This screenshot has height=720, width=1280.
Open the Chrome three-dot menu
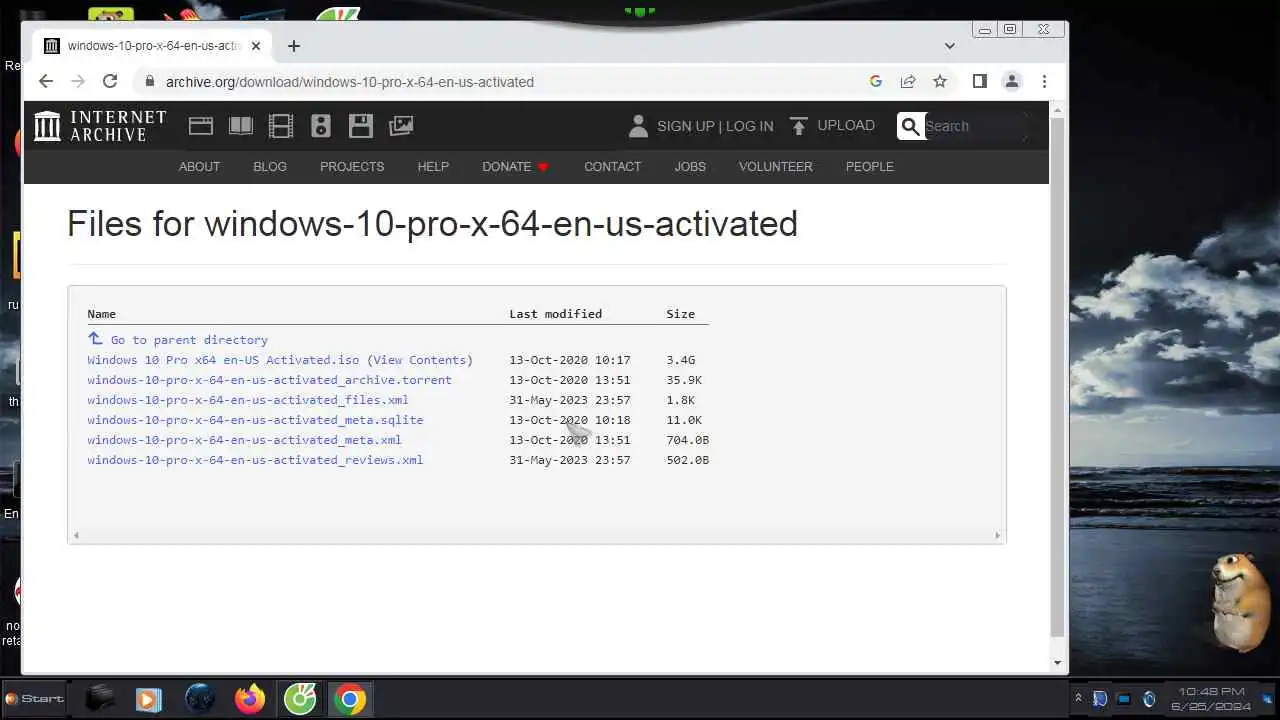1044,82
